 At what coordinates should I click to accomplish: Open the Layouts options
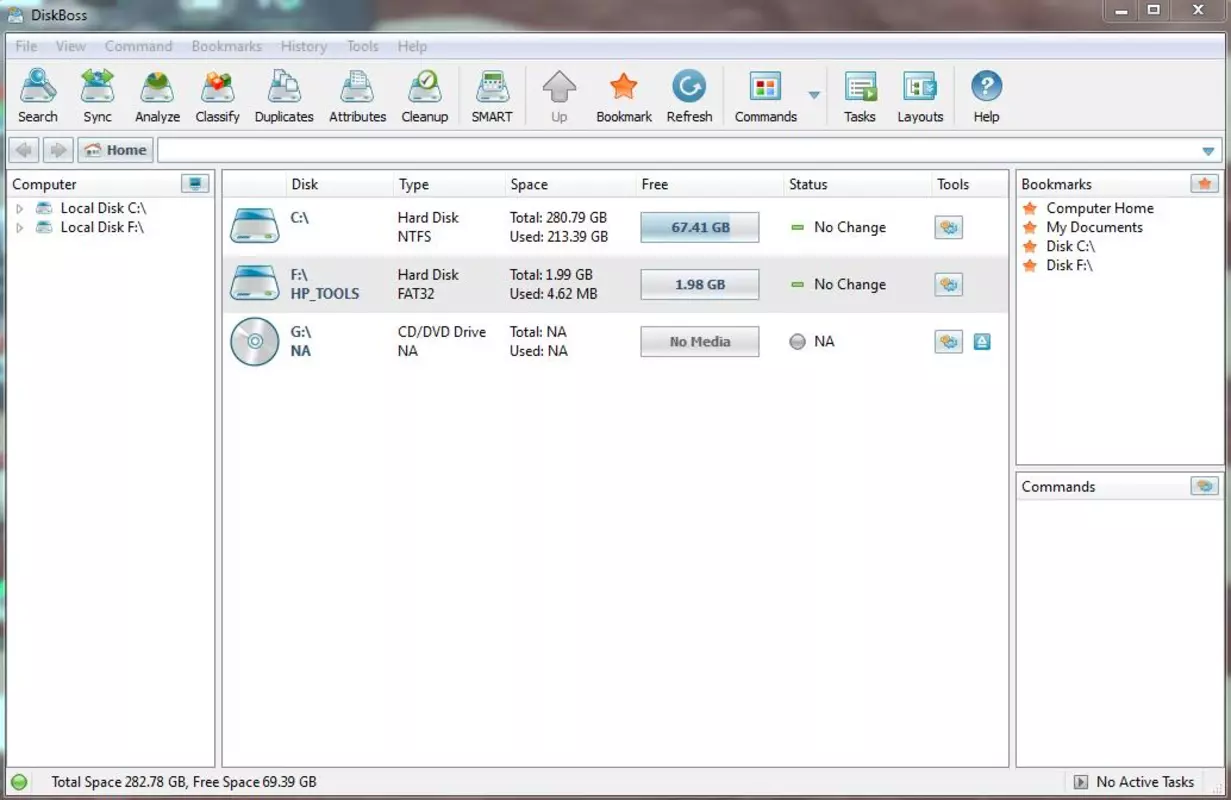[920, 96]
